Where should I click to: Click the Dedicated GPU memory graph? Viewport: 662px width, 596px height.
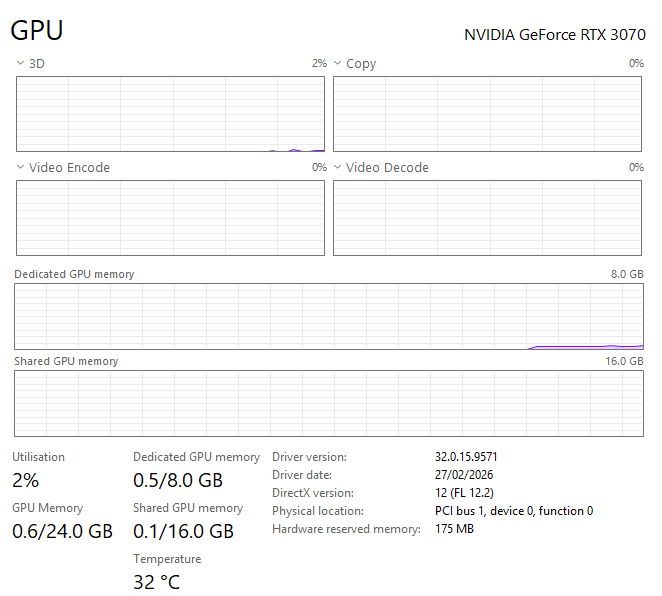329,316
